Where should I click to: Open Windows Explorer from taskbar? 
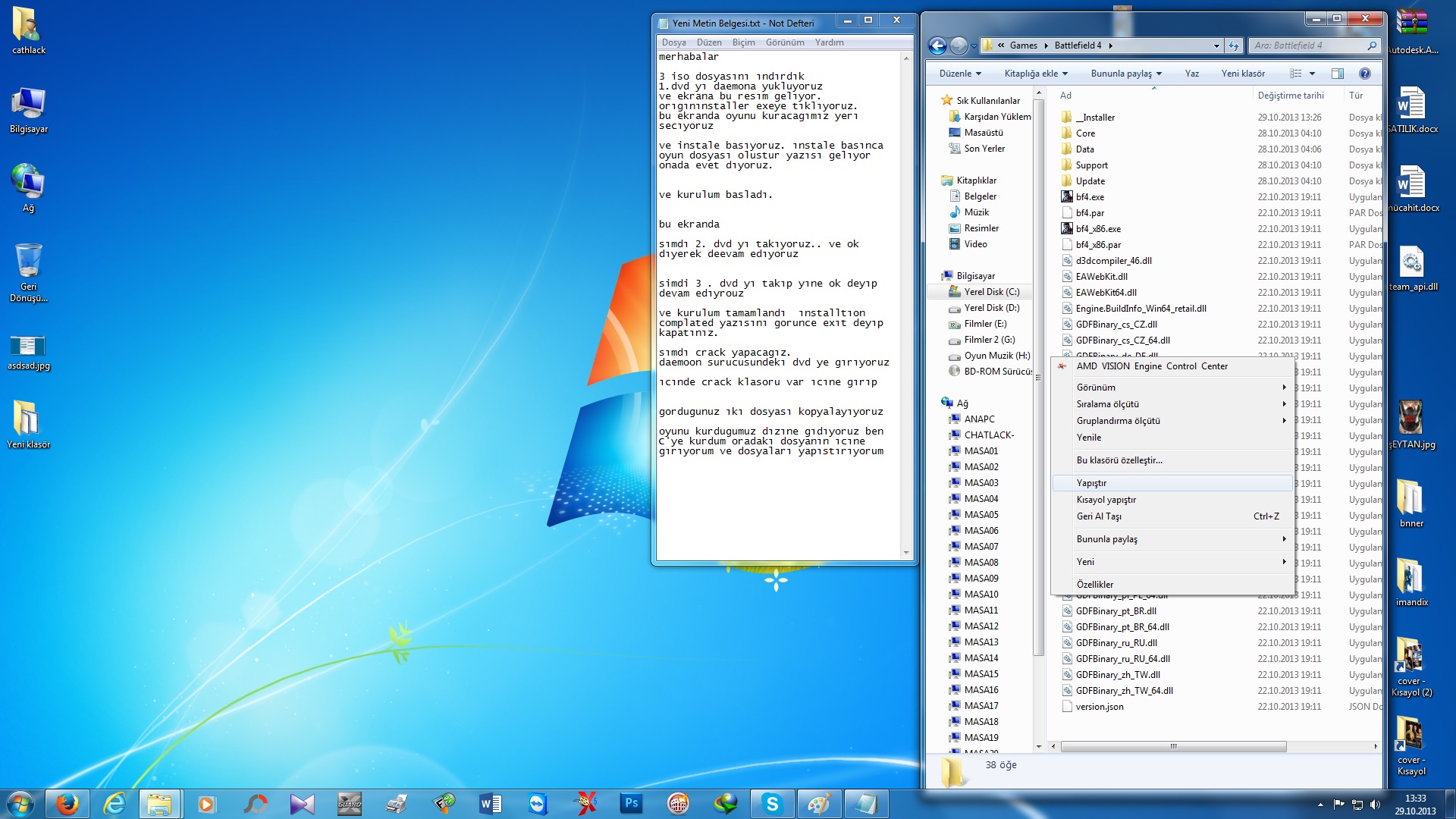coord(159,805)
